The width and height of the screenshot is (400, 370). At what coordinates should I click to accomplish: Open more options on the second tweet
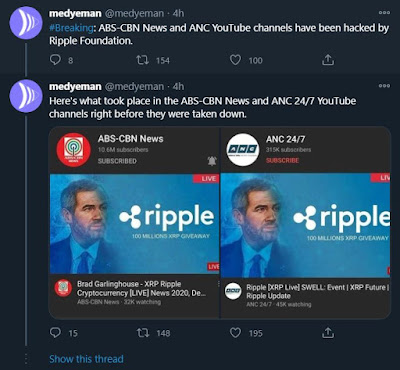pos(384,86)
